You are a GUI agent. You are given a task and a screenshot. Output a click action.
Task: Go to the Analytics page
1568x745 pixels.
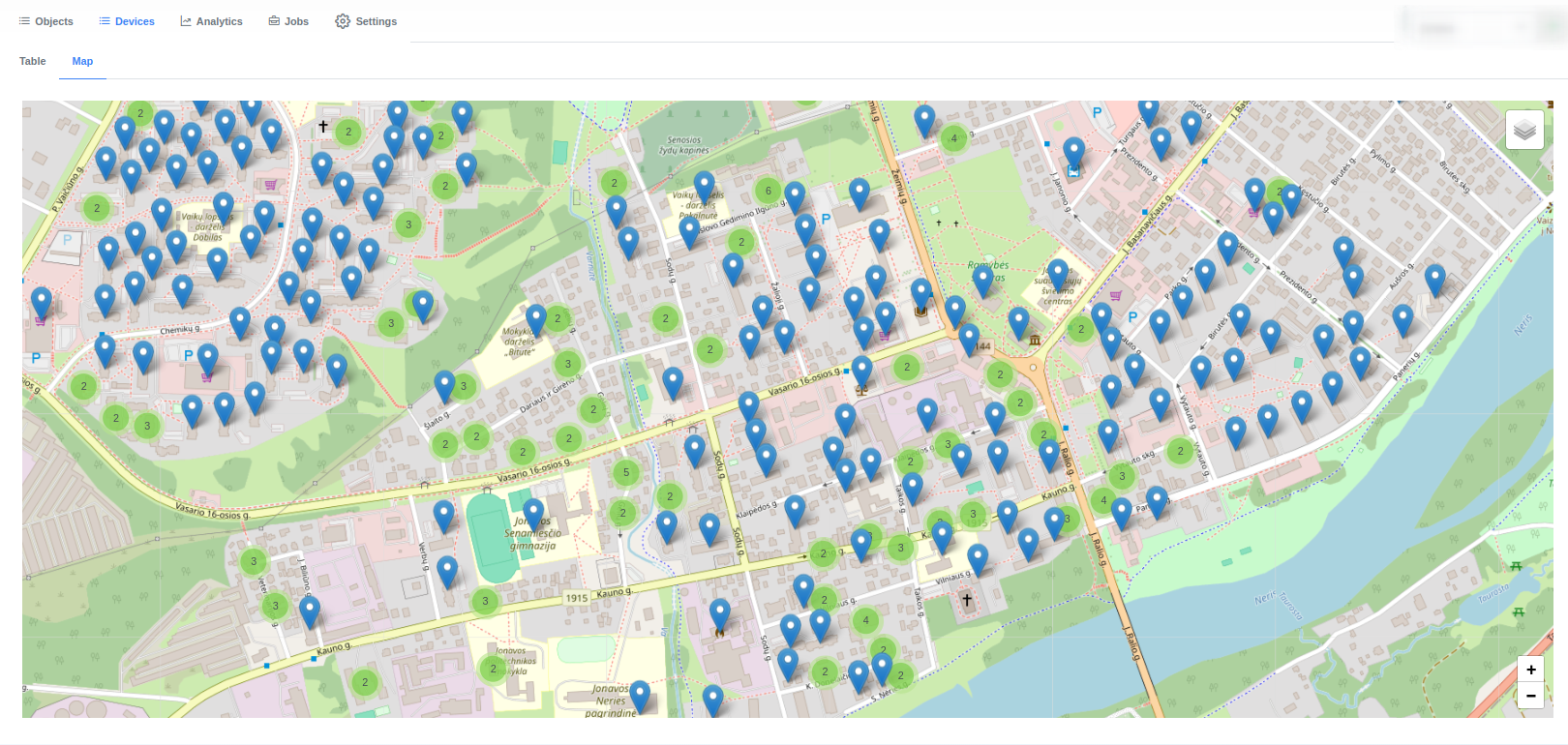pos(219,21)
